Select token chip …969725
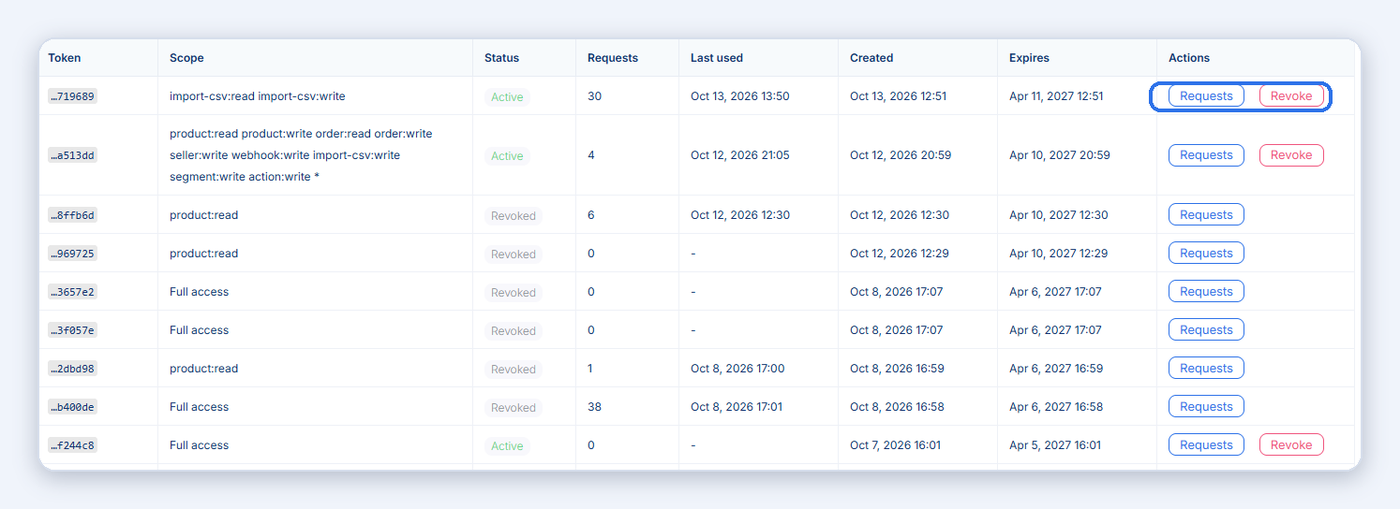The image size is (1400, 509). click(x=73, y=254)
